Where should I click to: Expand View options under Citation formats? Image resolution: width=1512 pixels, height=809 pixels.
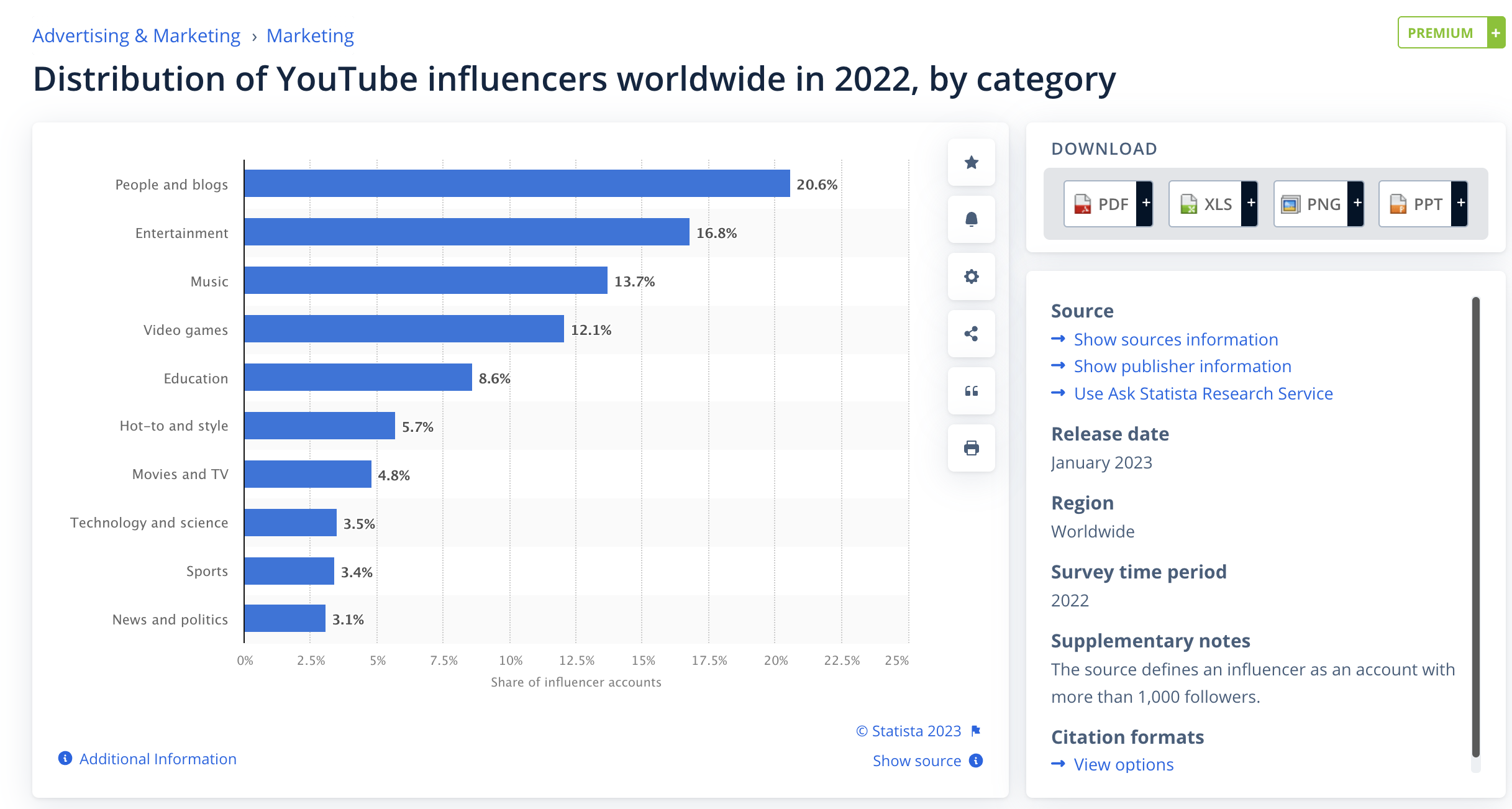tap(1123, 764)
